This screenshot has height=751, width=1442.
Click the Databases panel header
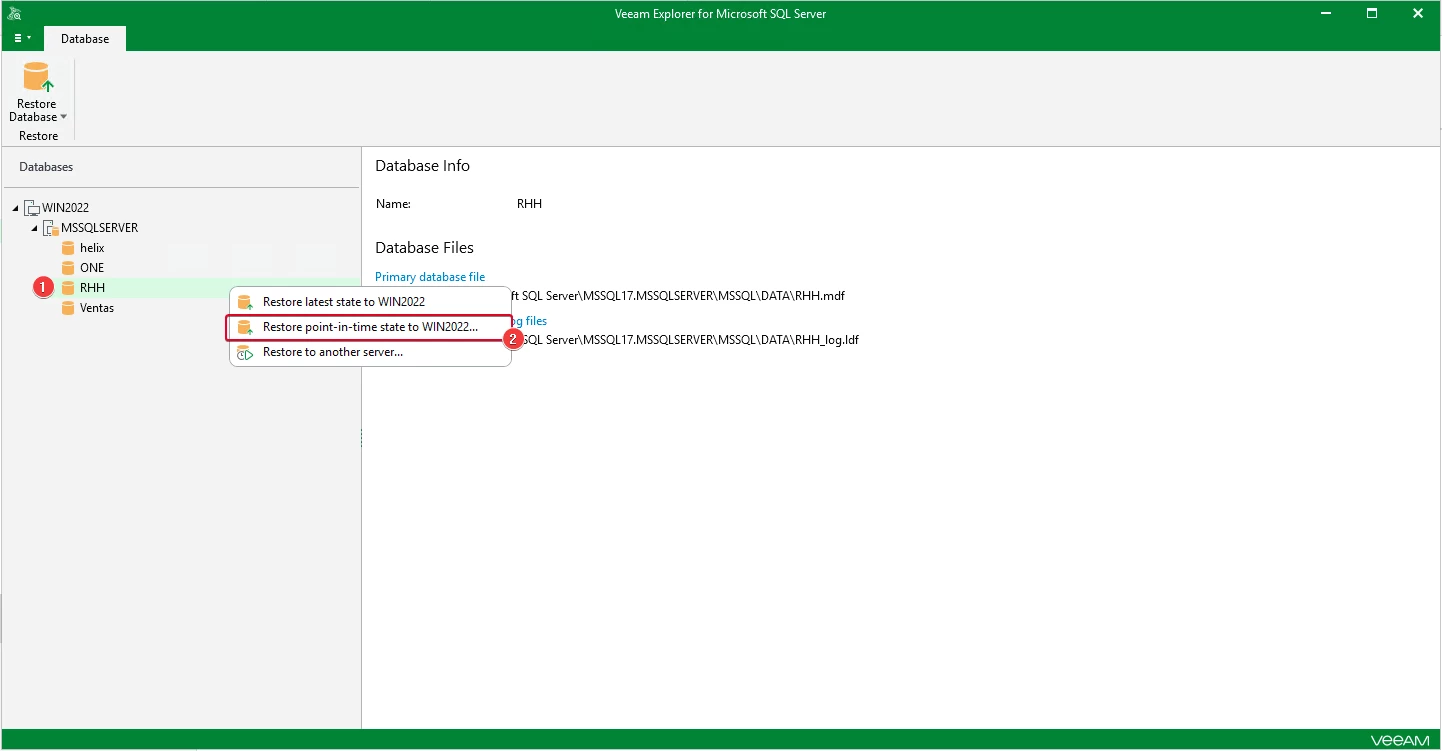46,167
